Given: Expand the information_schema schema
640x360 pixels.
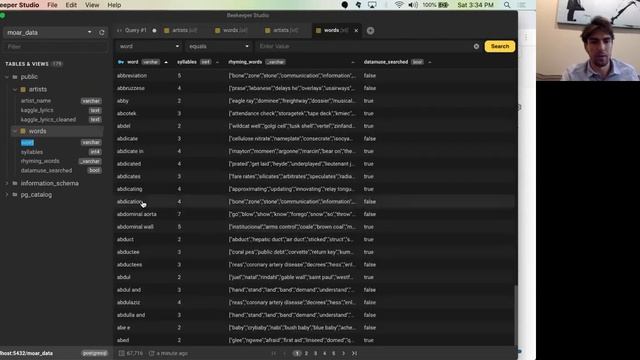Looking at the screenshot, I should [7, 183].
